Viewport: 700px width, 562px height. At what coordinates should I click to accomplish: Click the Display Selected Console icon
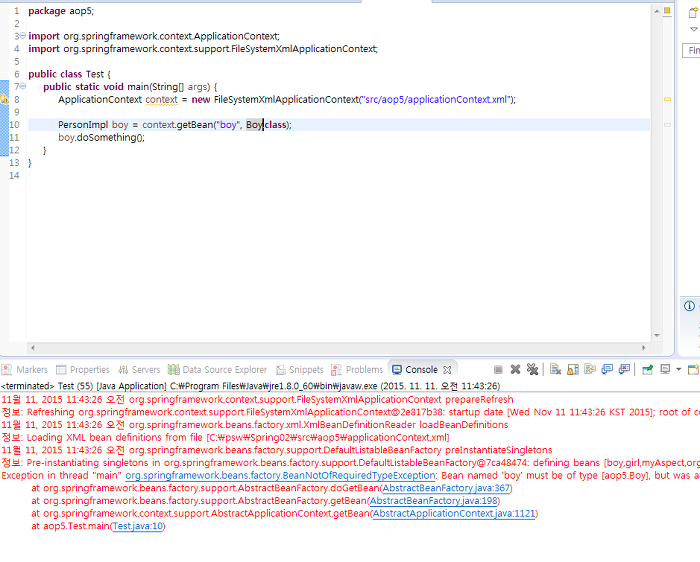click(665, 370)
